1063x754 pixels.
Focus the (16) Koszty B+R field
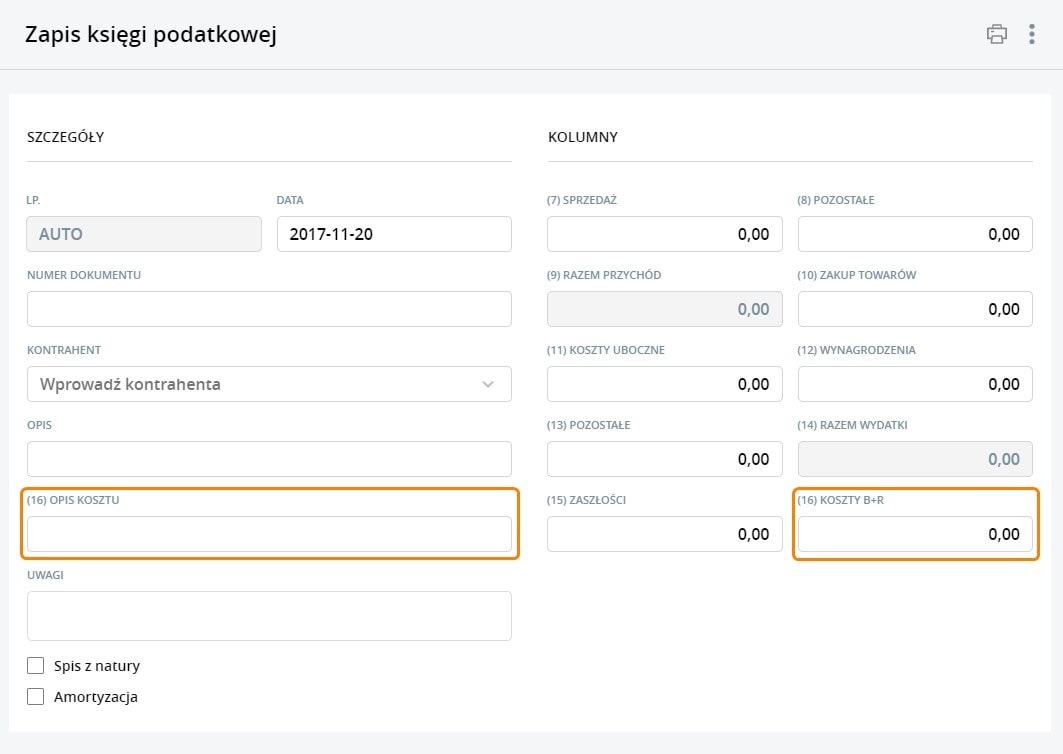[914, 534]
